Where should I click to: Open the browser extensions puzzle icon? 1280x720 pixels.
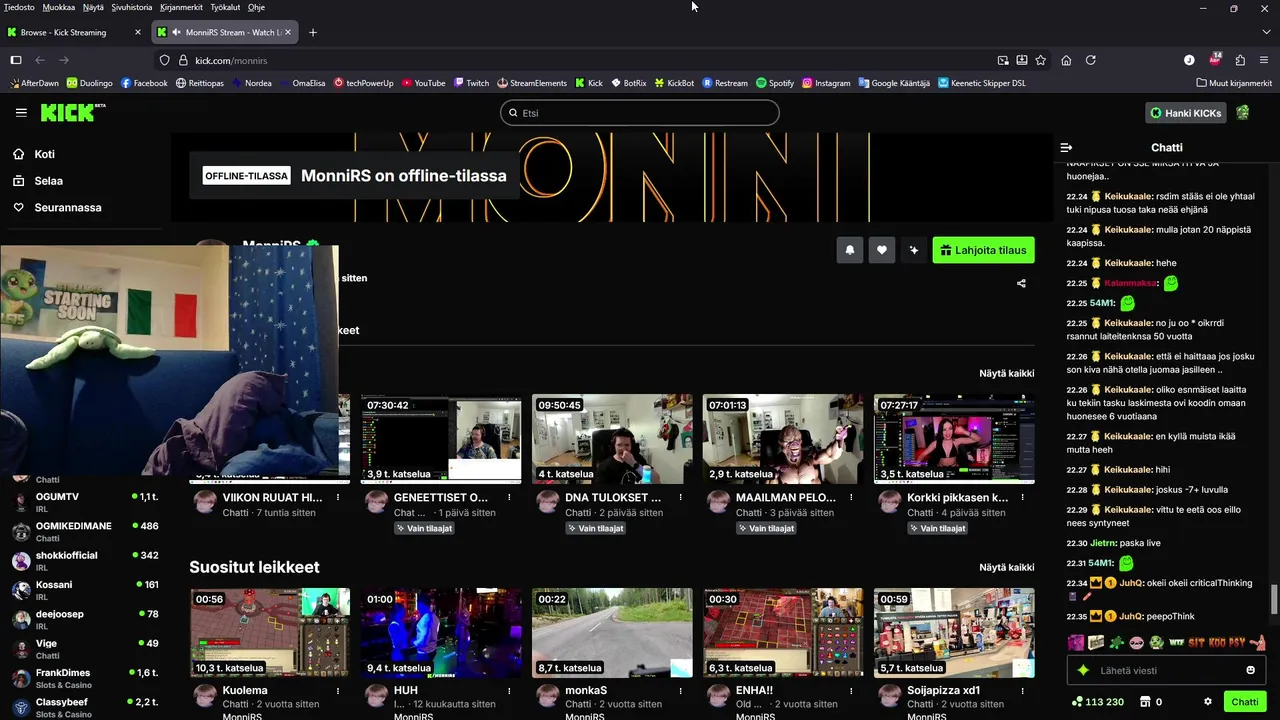click(1240, 60)
